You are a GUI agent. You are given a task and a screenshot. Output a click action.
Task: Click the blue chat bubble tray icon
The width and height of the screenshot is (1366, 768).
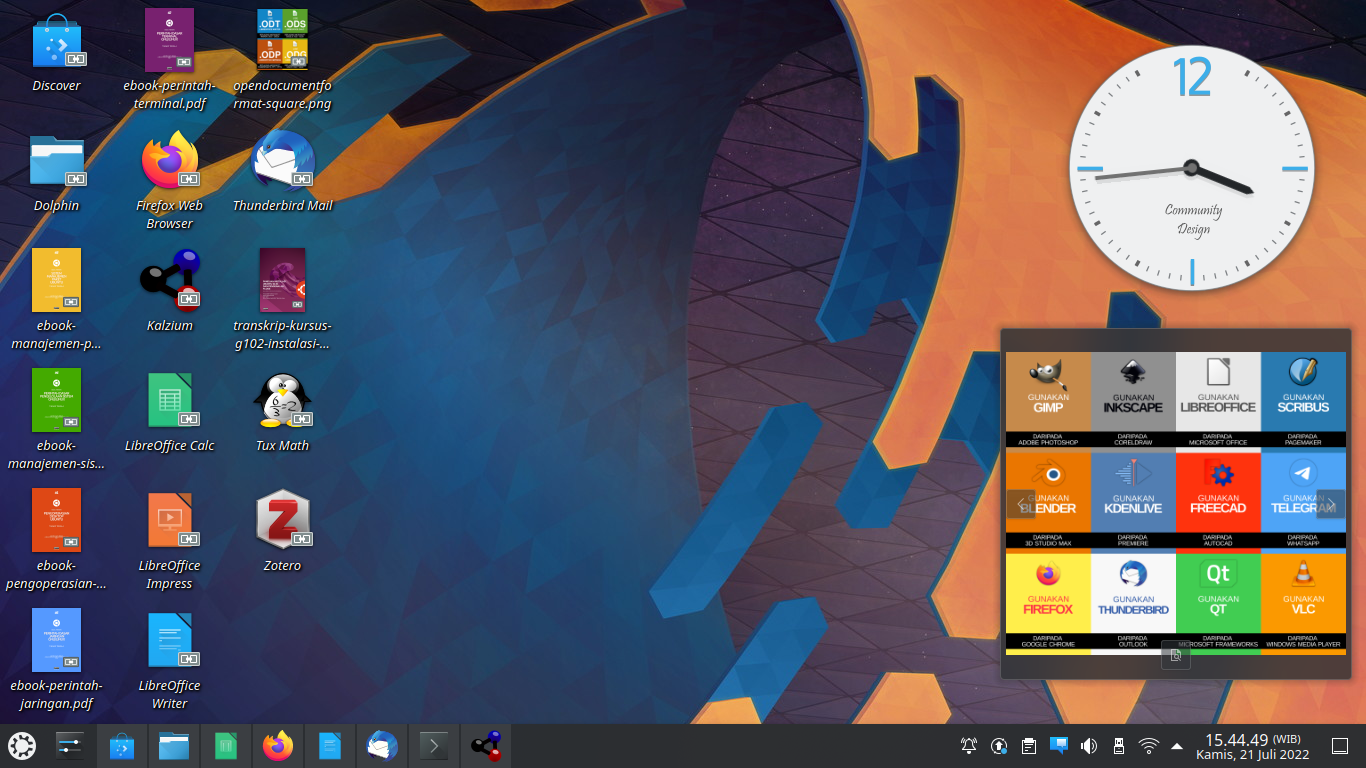point(1059,745)
